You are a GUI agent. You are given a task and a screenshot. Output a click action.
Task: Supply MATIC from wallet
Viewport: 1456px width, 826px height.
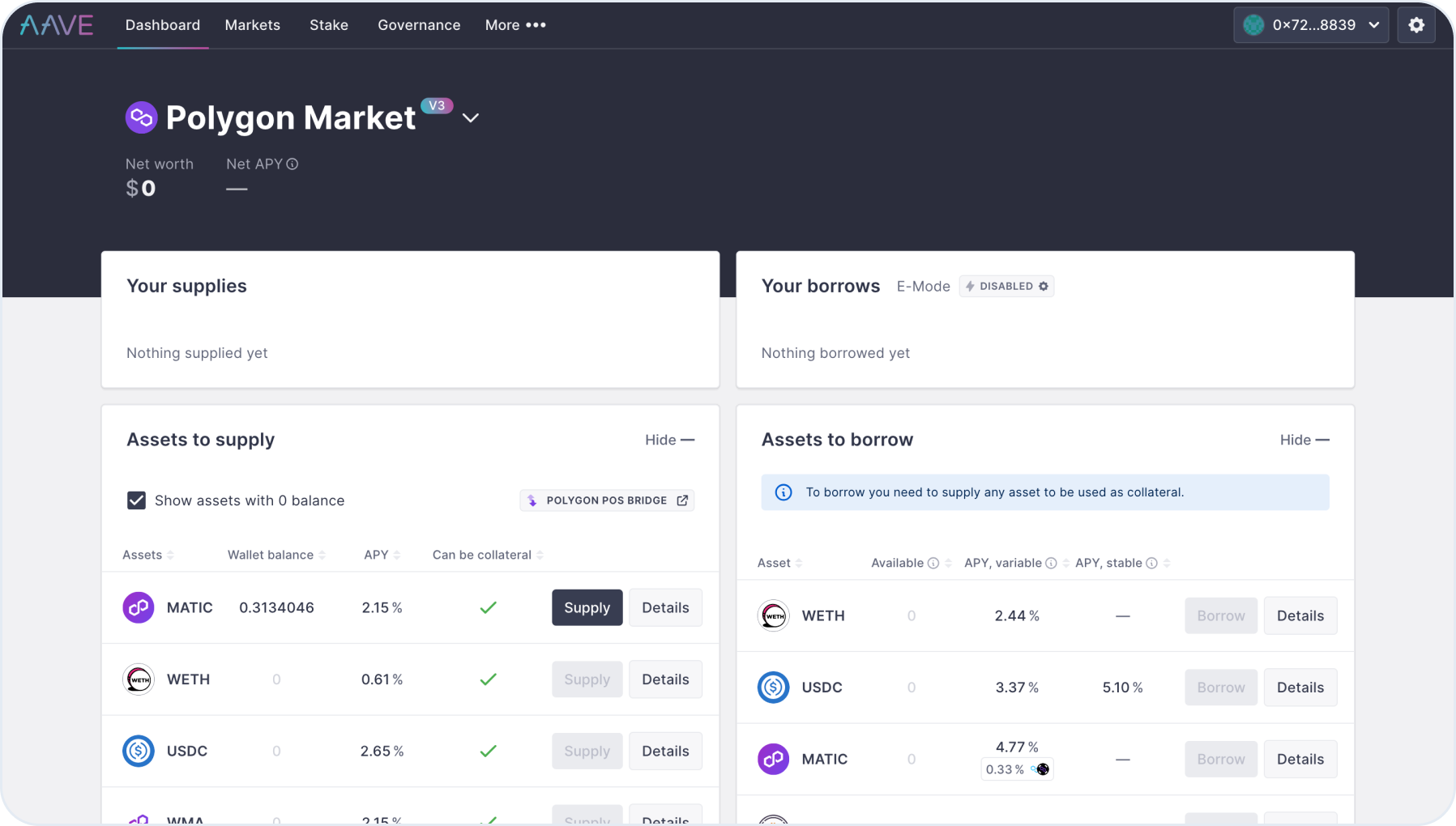(587, 607)
